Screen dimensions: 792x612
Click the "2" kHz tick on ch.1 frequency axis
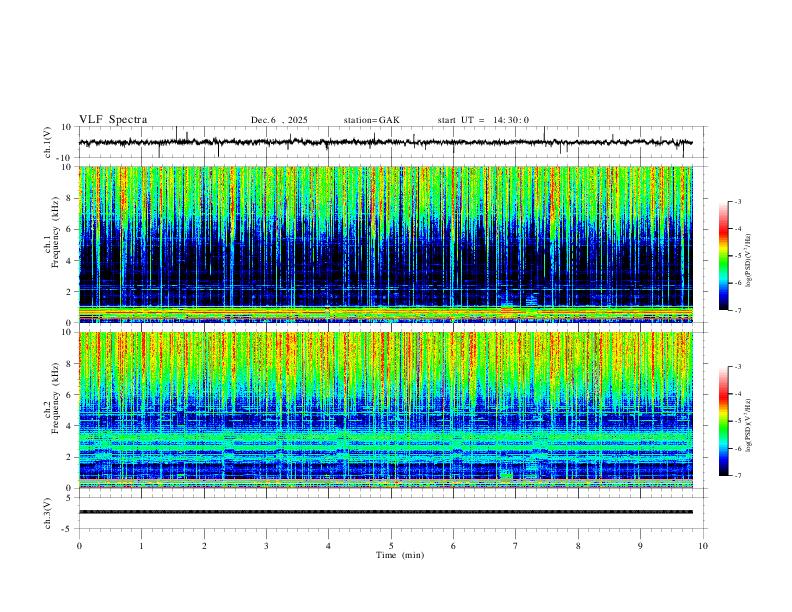(x=70, y=291)
